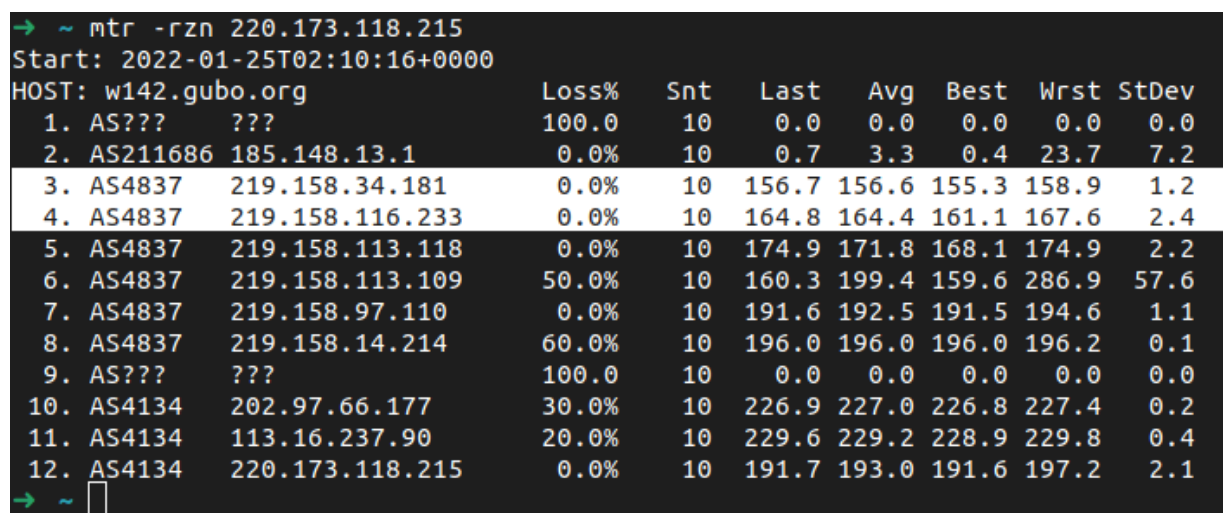1225x513 pixels.
Task: Click the StDev column header
Action: (x=1155, y=93)
